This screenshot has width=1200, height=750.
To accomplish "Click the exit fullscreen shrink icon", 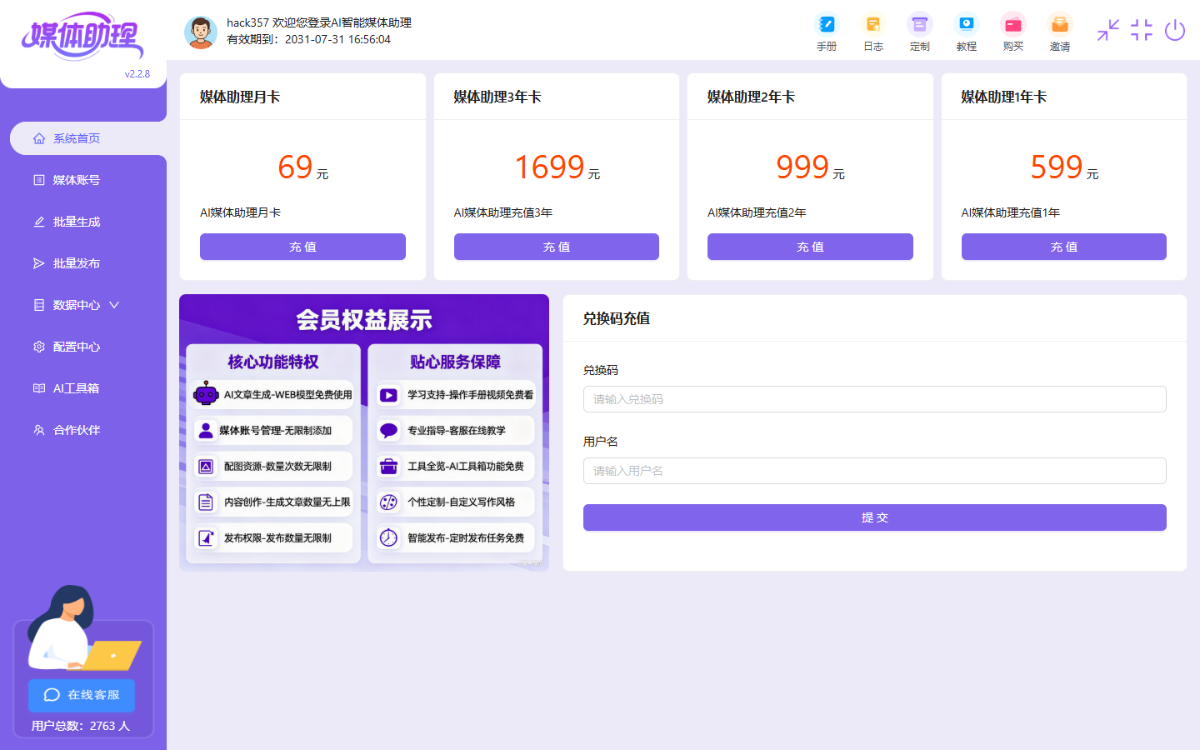I will click(x=1142, y=30).
